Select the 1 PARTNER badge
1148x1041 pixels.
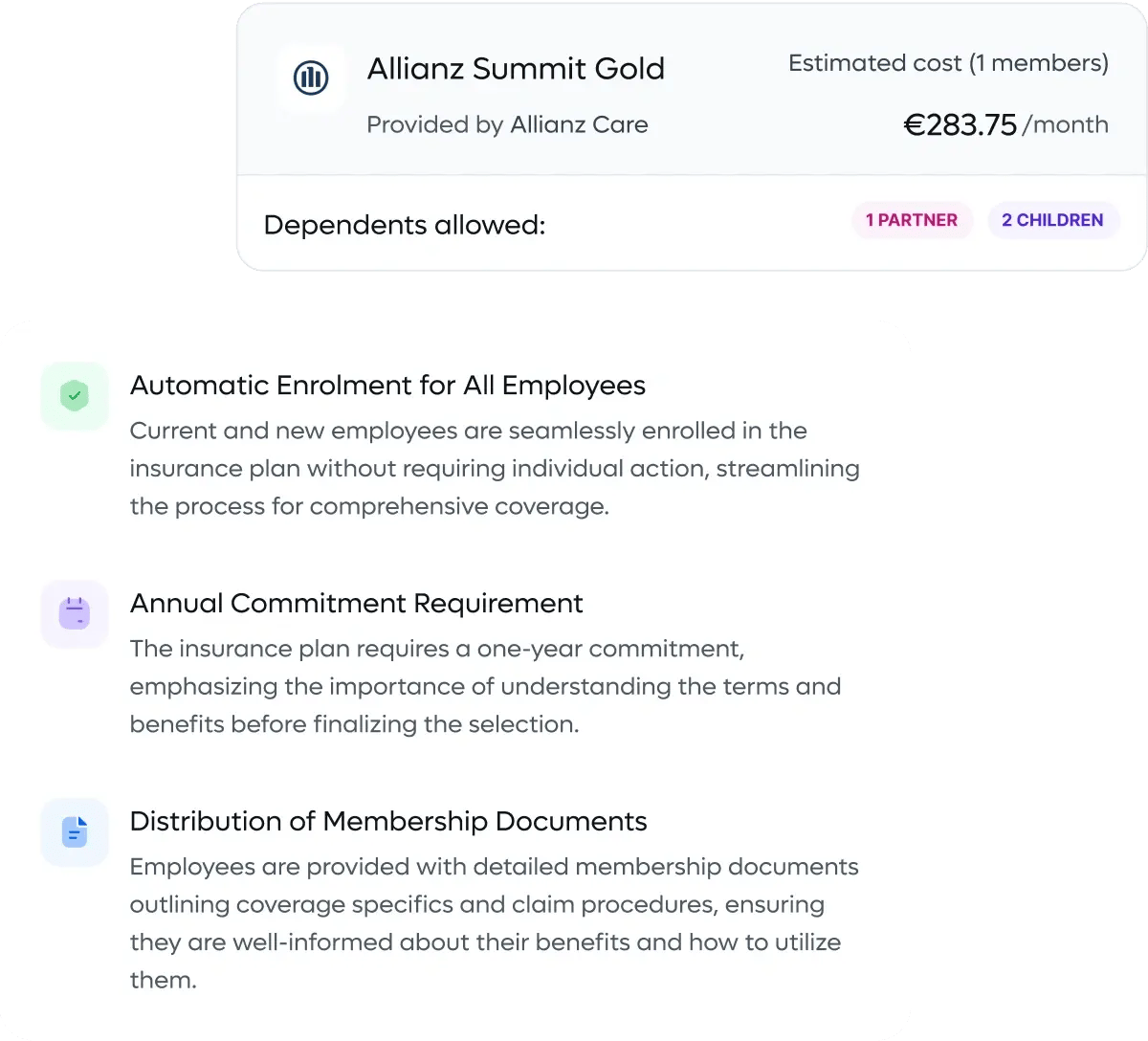pyautogui.click(x=912, y=220)
